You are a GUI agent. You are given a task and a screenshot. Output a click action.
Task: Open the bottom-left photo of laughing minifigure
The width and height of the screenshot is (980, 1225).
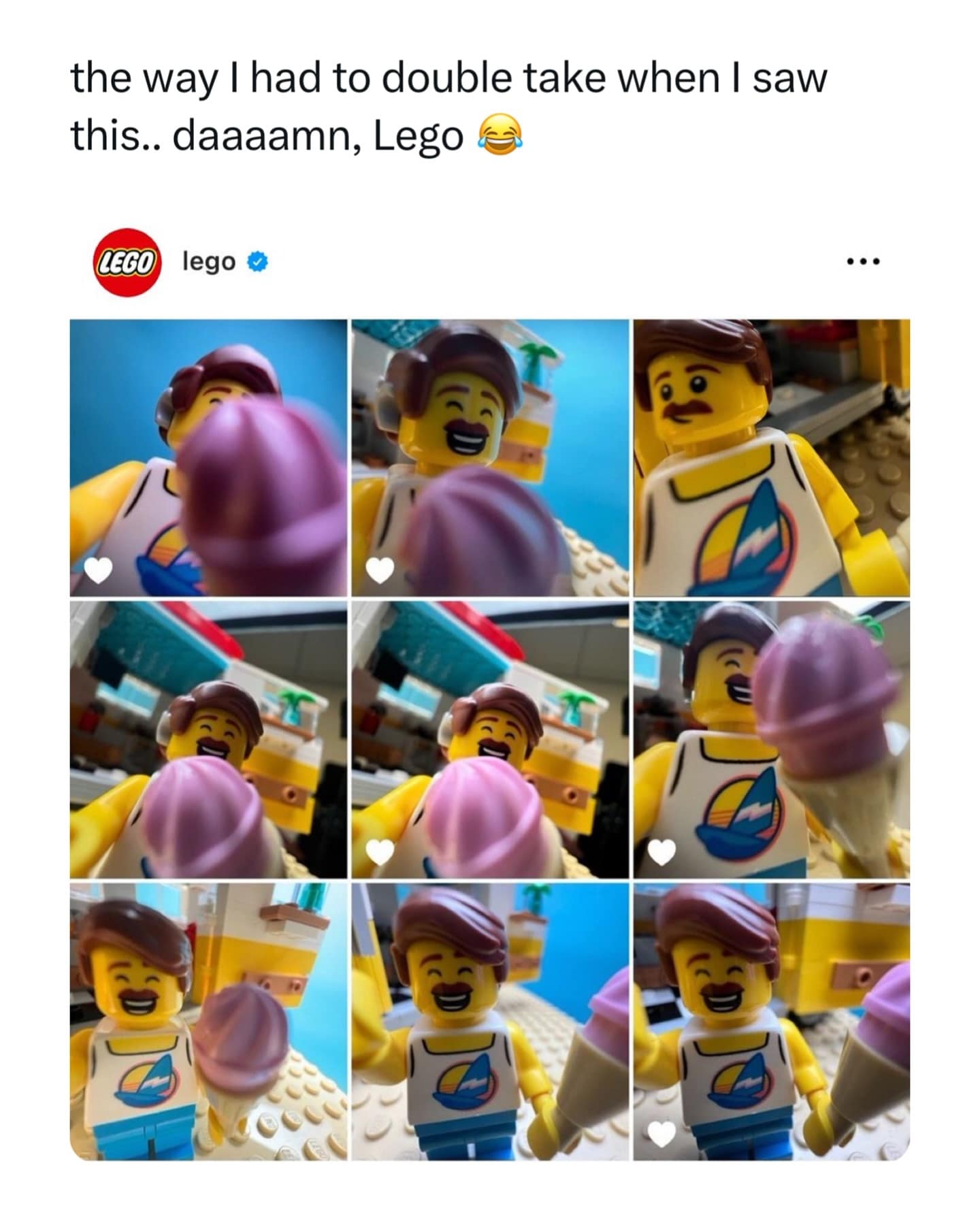(x=208, y=1022)
